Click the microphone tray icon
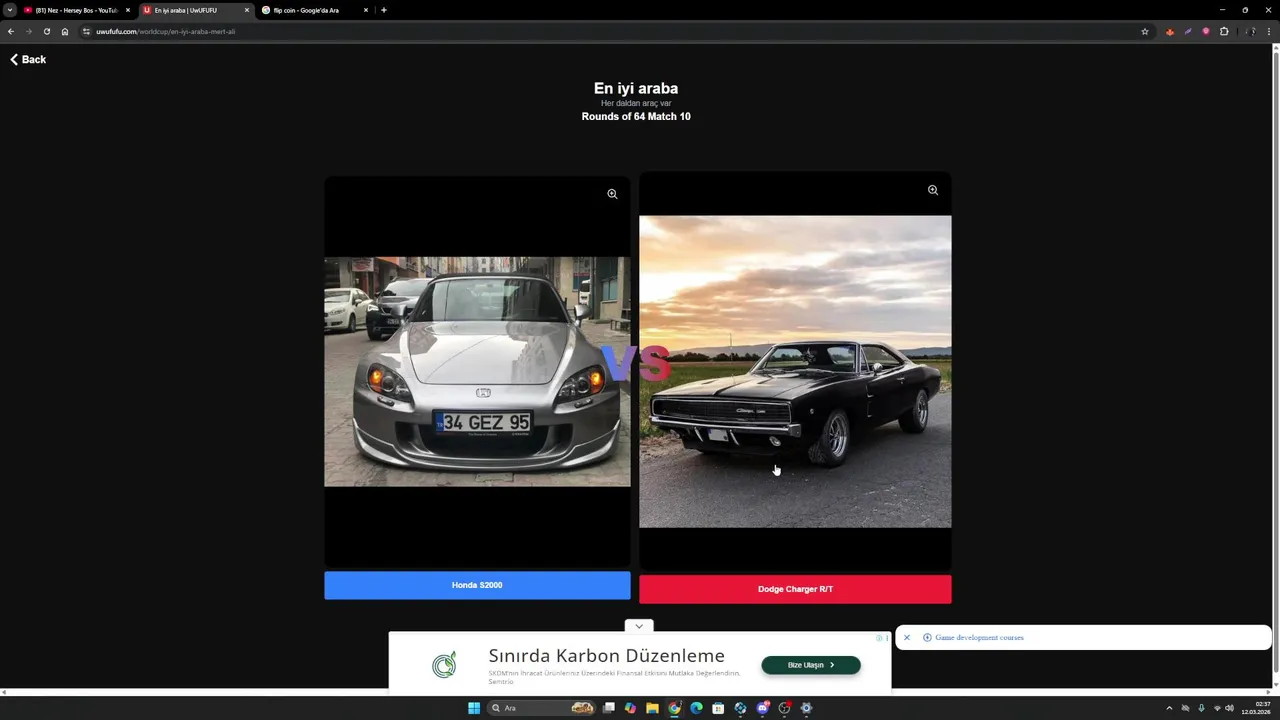Image resolution: width=1280 pixels, height=720 pixels. tap(1201, 708)
